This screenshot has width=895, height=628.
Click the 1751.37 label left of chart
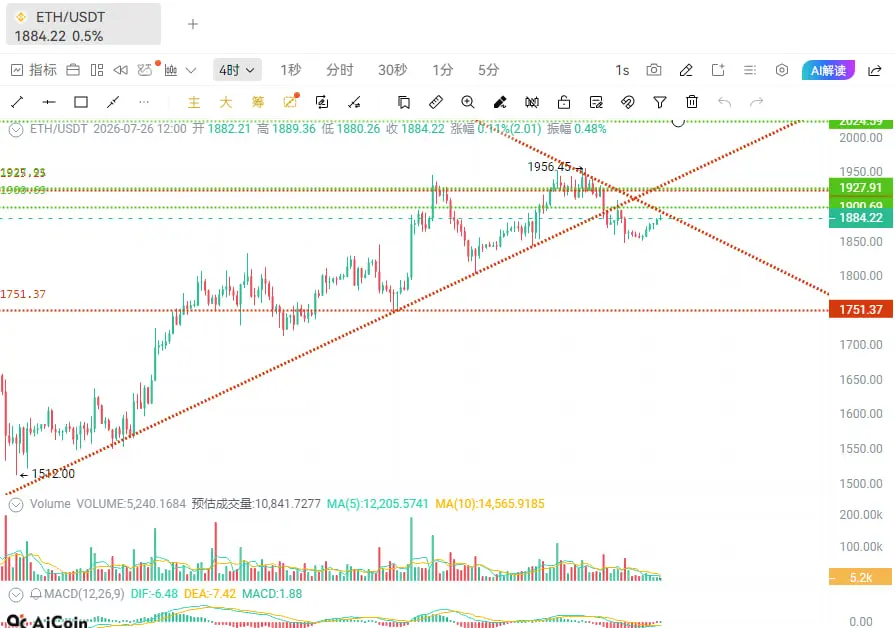click(23, 295)
